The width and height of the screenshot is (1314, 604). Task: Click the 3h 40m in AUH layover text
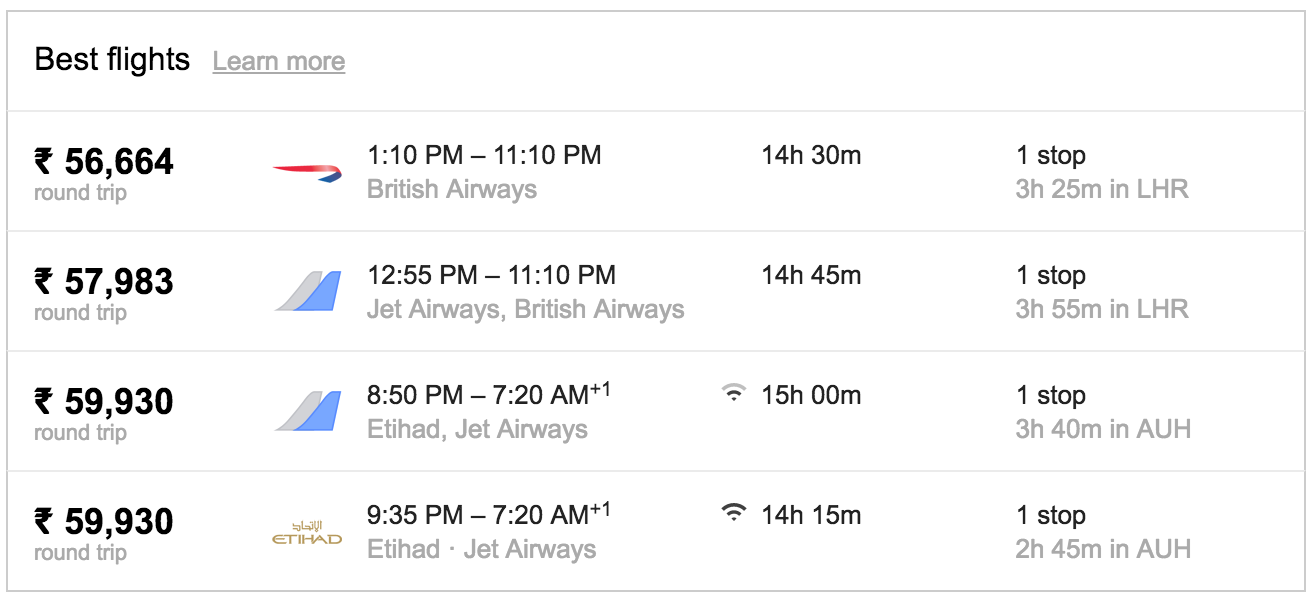coord(1104,429)
